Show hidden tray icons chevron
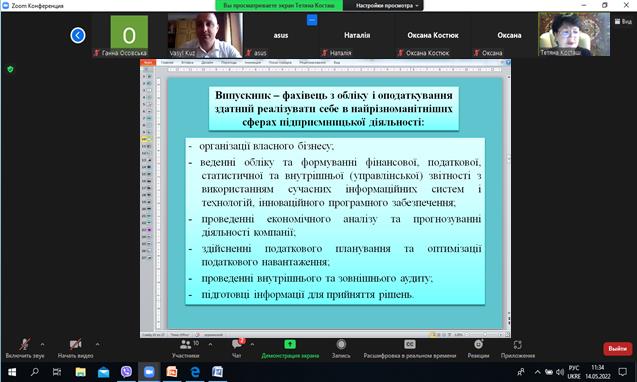The width and height of the screenshot is (637, 382). tap(537, 372)
